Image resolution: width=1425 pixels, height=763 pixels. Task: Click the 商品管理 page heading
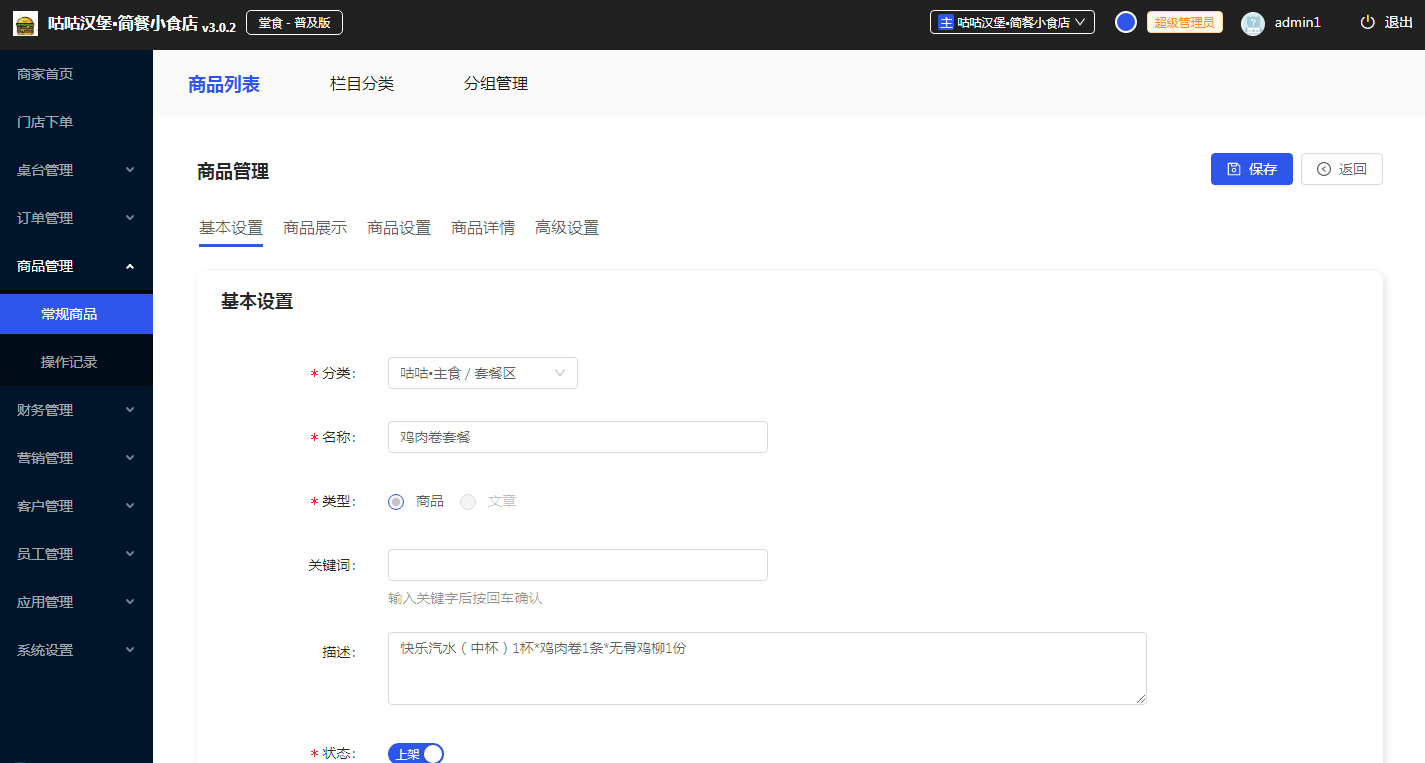pyautogui.click(x=233, y=171)
